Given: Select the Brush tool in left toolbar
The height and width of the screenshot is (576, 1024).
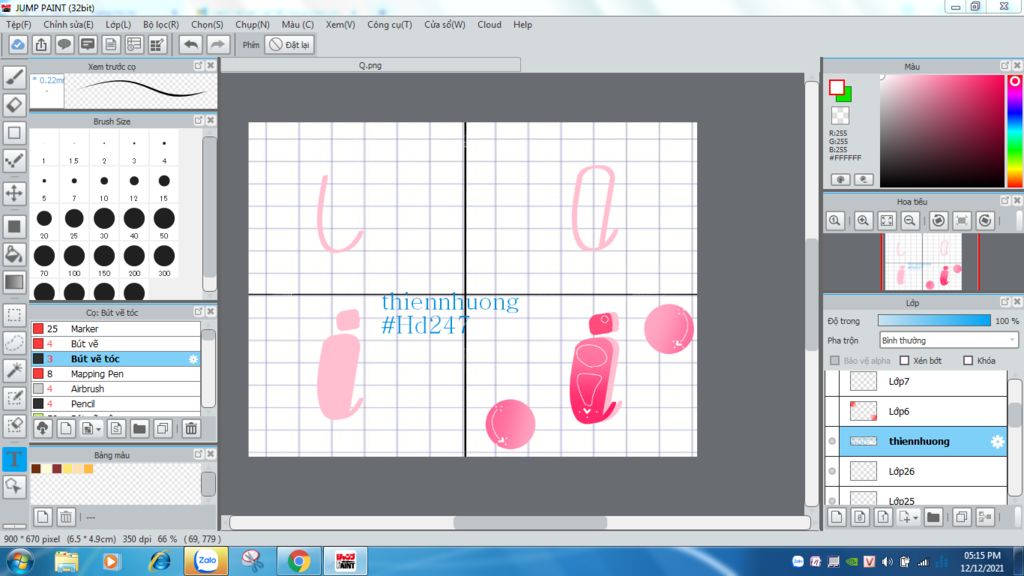Looking at the screenshot, I should click(x=14, y=77).
